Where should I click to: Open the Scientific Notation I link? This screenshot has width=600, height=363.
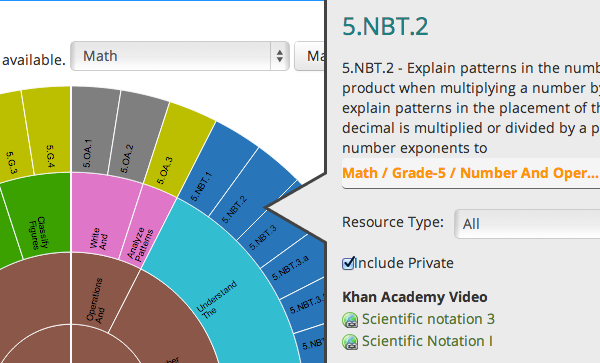[427, 341]
